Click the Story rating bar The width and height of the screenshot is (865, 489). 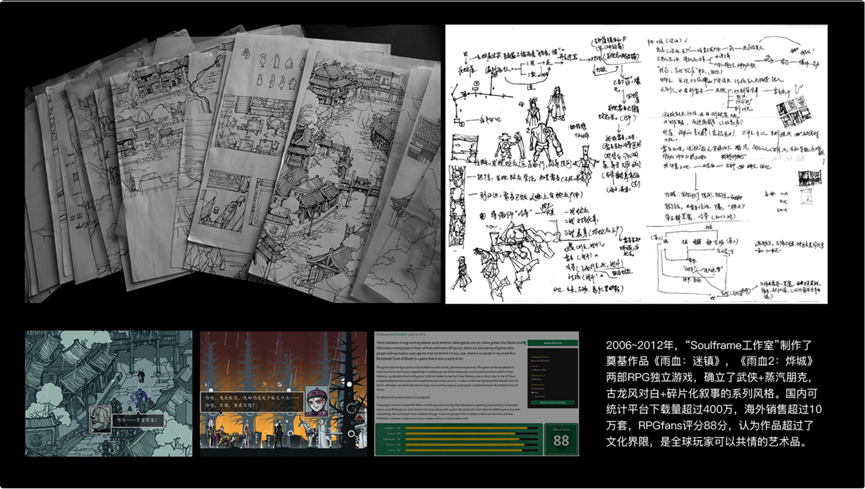(472, 450)
